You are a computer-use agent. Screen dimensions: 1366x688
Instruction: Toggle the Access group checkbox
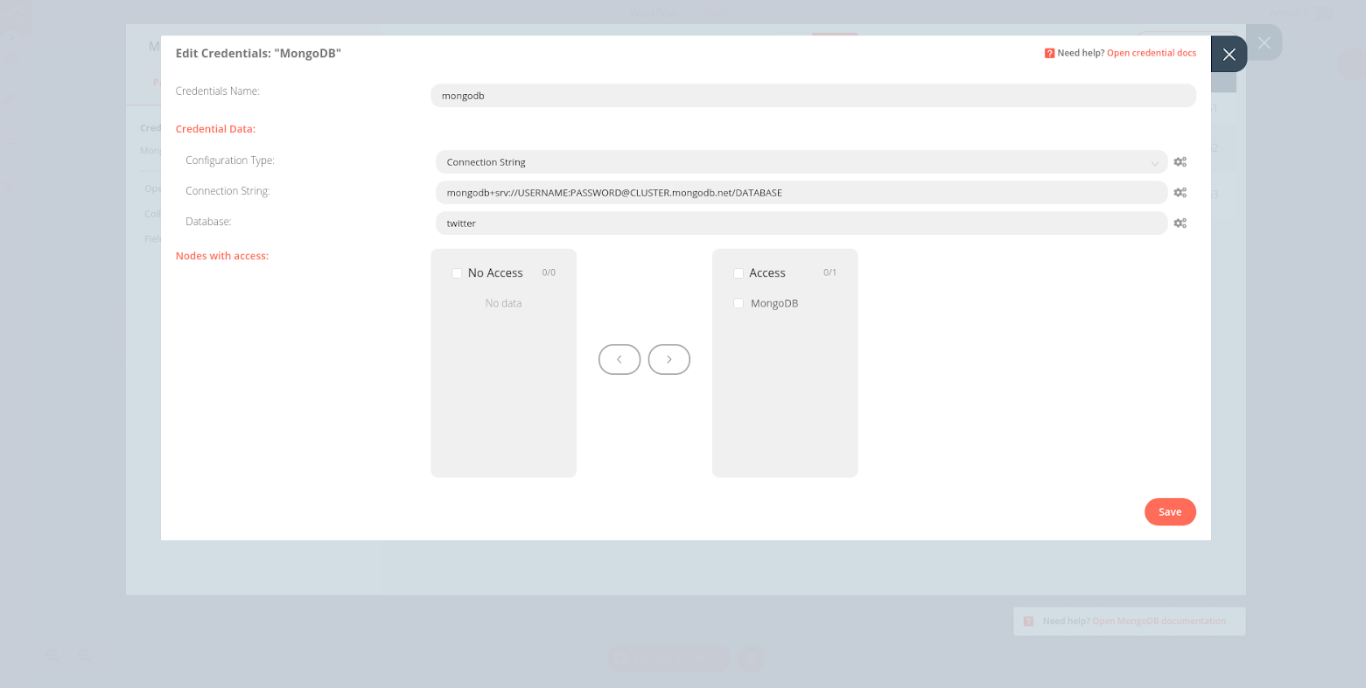coord(737,272)
